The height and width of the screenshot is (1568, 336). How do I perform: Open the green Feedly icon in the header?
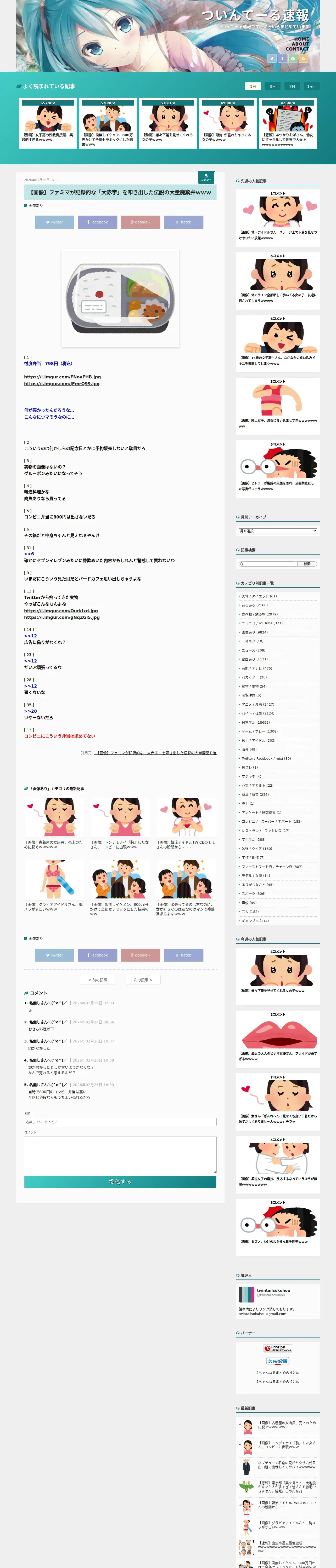(293, 59)
